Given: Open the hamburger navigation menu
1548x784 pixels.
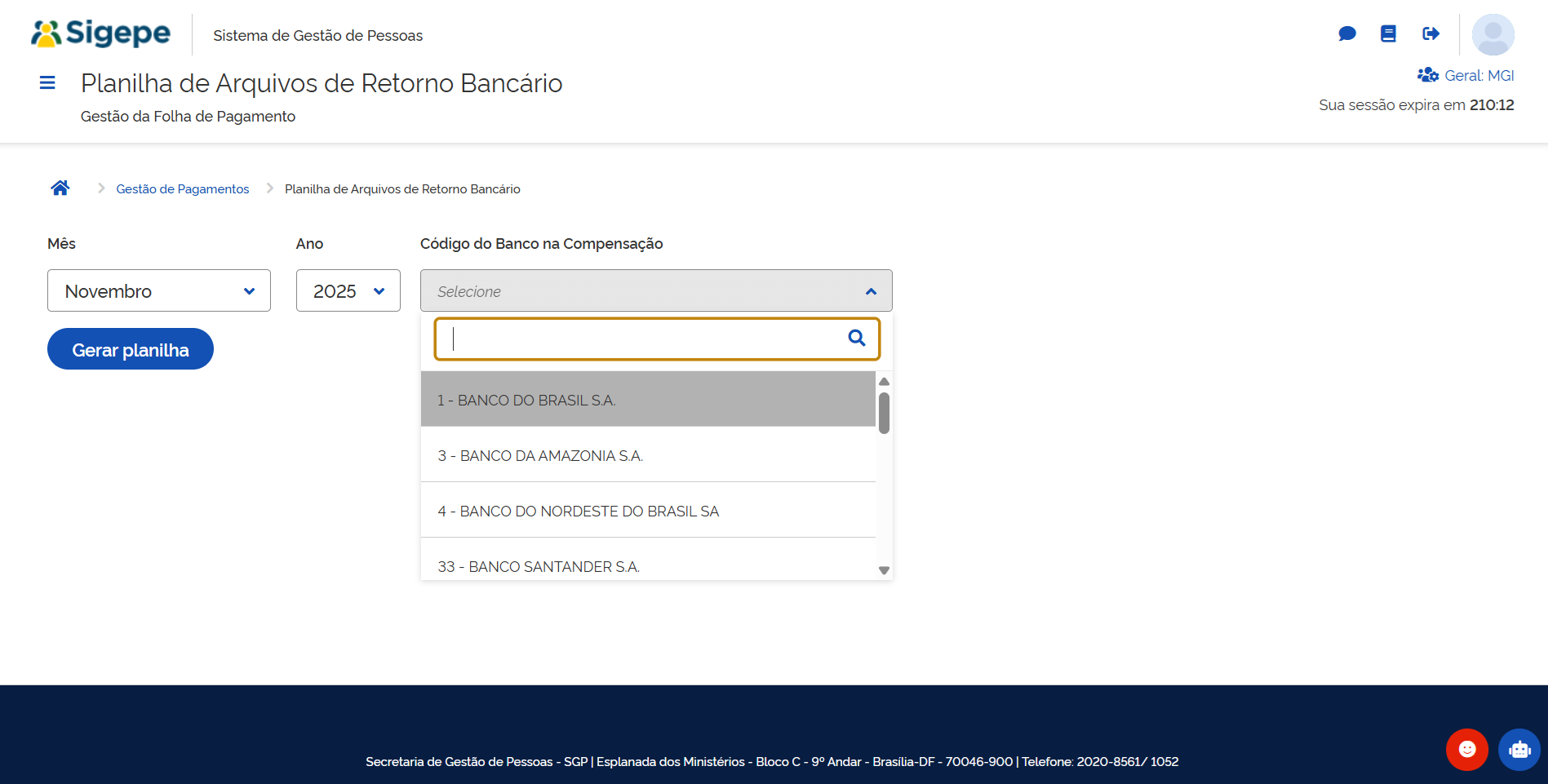Looking at the screenshot, I should coord(47,82).
